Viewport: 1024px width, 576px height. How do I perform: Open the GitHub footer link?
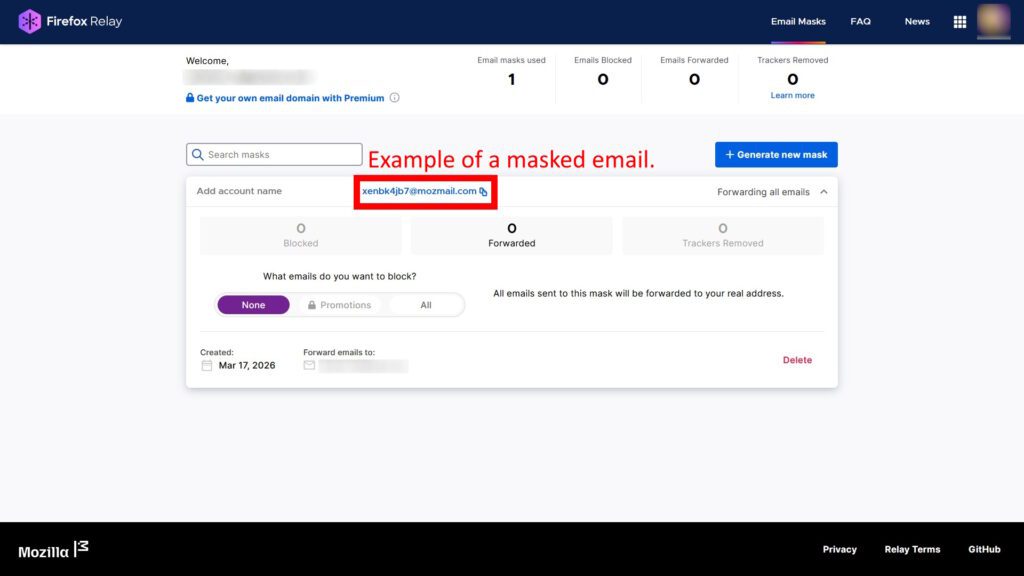point(984,549)
